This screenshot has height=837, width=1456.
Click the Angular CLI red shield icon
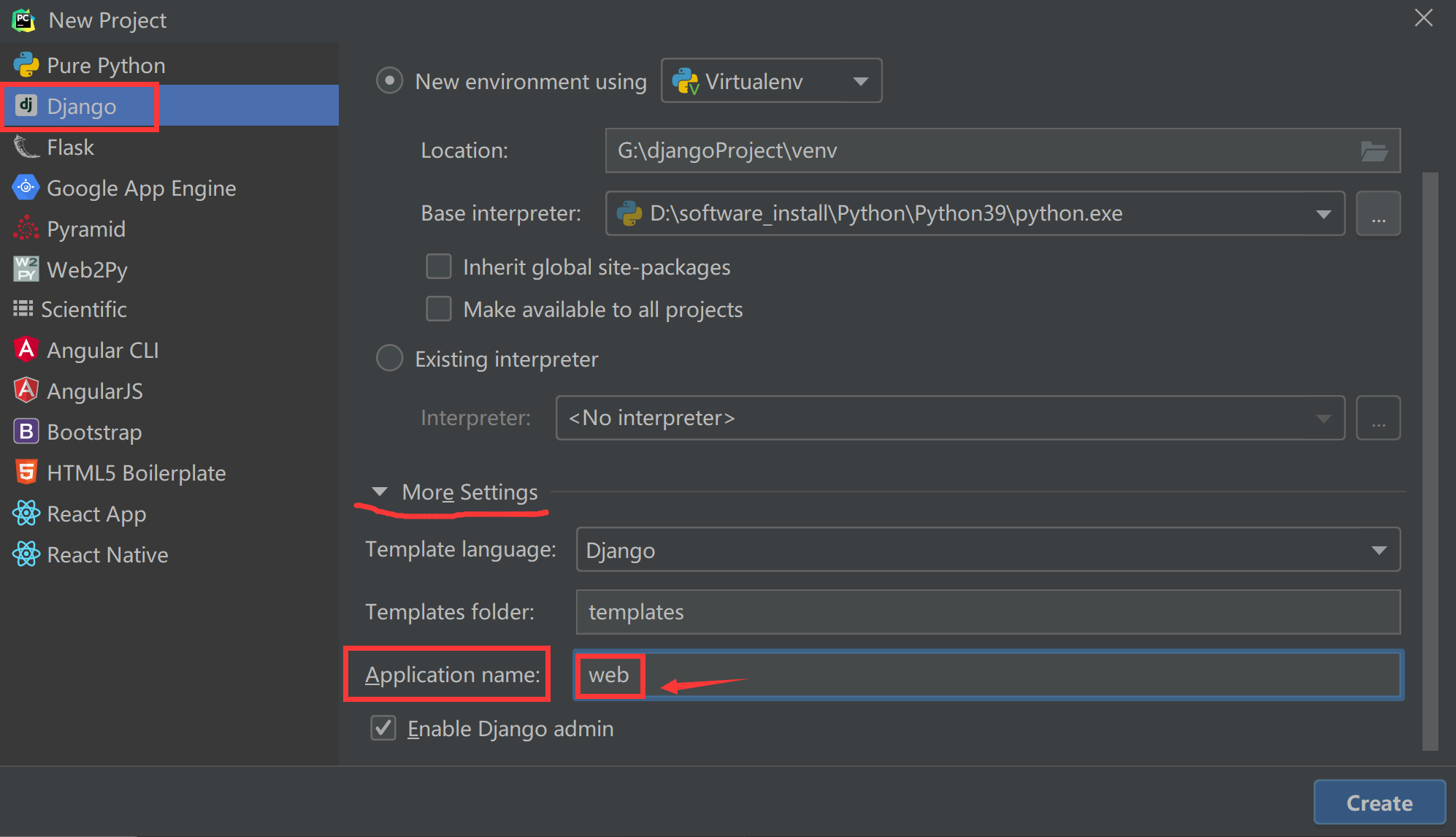pyautogui.click(x=26, y=350)
